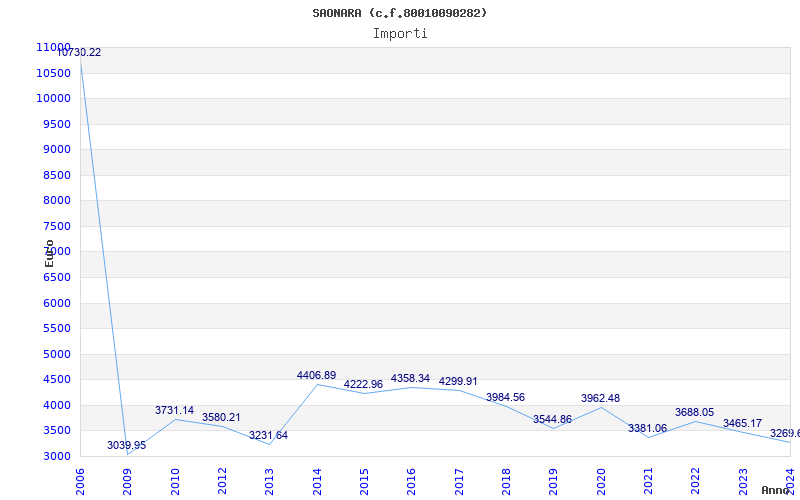Select the 4358.34 data label
Screen dimensions: 800x500
point(410,379)
